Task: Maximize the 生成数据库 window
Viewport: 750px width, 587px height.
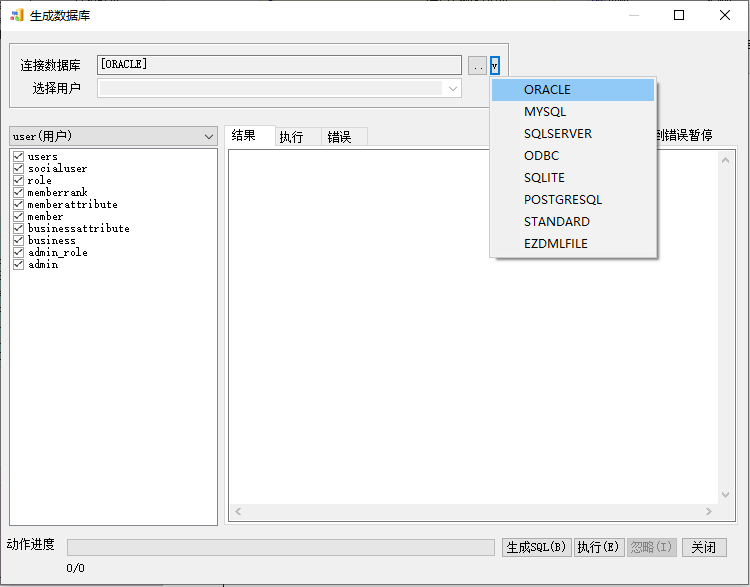Action: (679, 15)
